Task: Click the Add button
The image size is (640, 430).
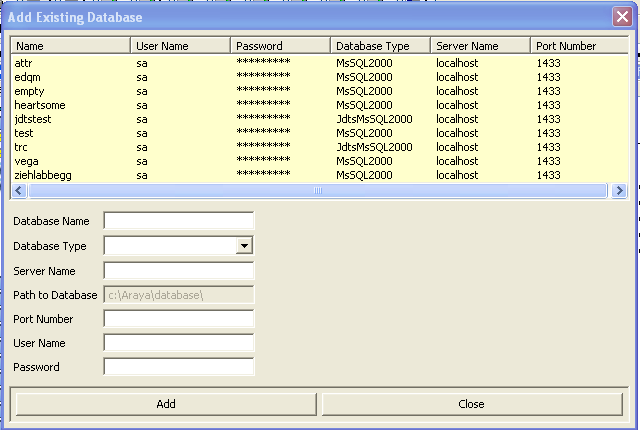Action: coord(166,404)
